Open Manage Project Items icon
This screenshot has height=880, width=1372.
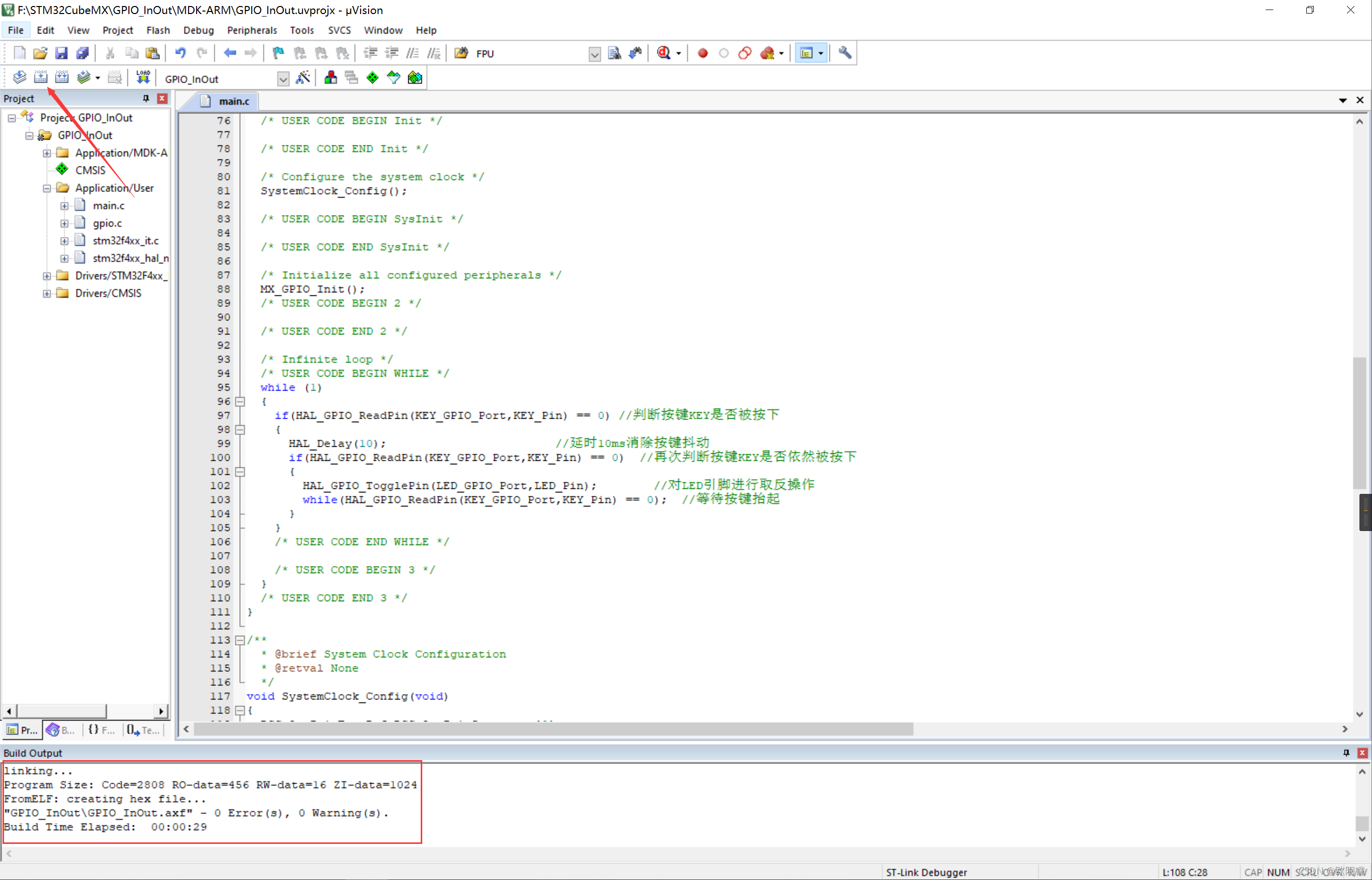point(330,77)
